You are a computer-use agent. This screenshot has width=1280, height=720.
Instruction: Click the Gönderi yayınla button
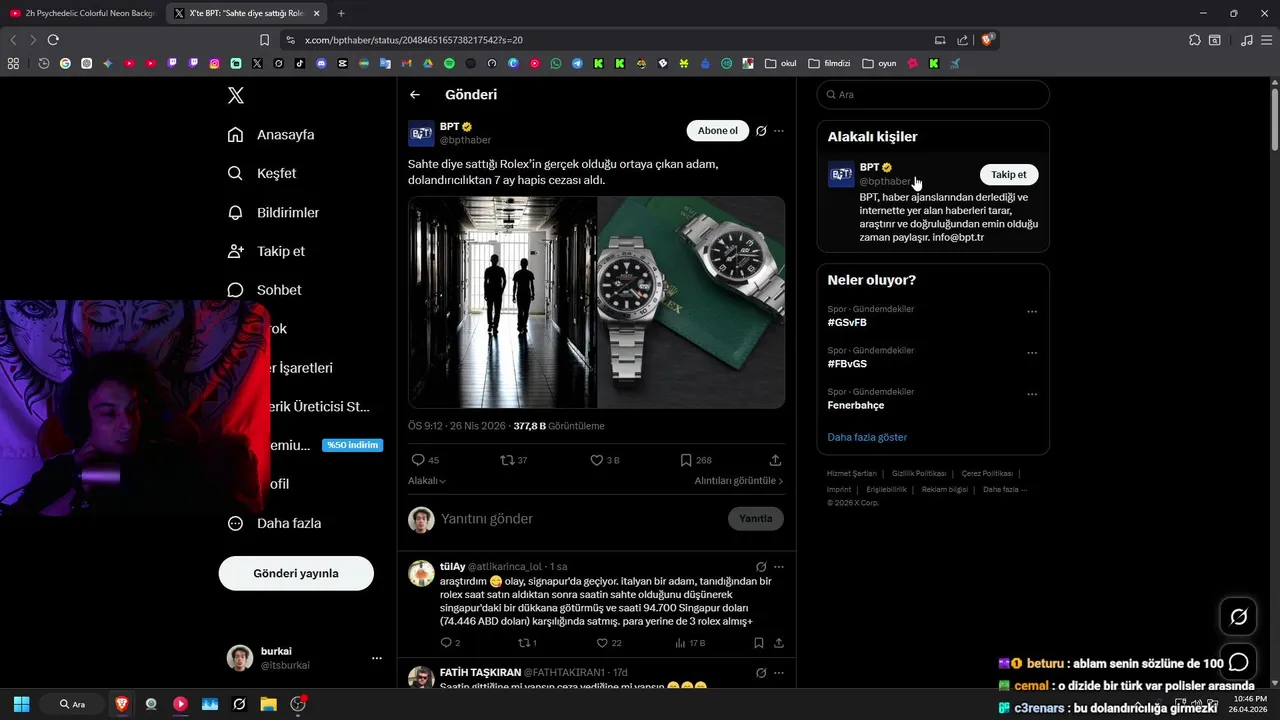(x=296, y=573)
